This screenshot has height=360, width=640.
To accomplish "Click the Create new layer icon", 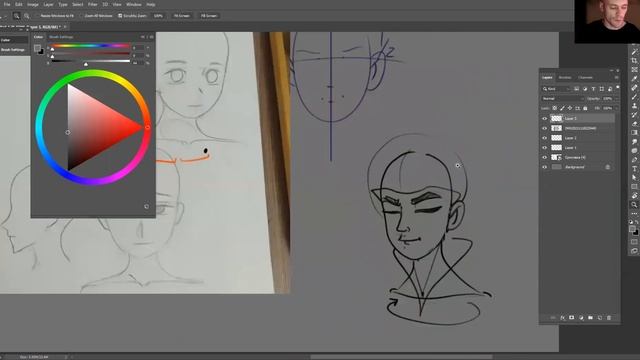I will (600, 318).
